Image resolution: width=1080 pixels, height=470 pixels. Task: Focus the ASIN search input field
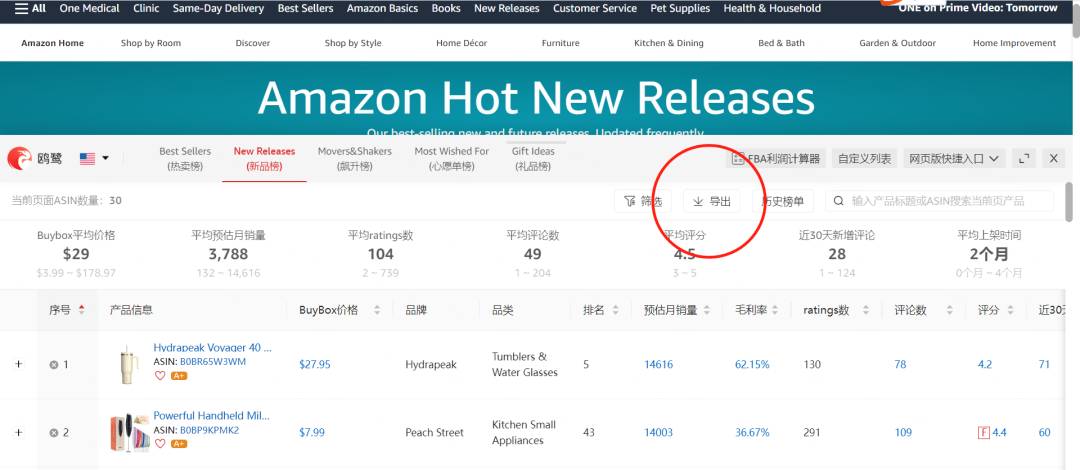tap(939, 201)
